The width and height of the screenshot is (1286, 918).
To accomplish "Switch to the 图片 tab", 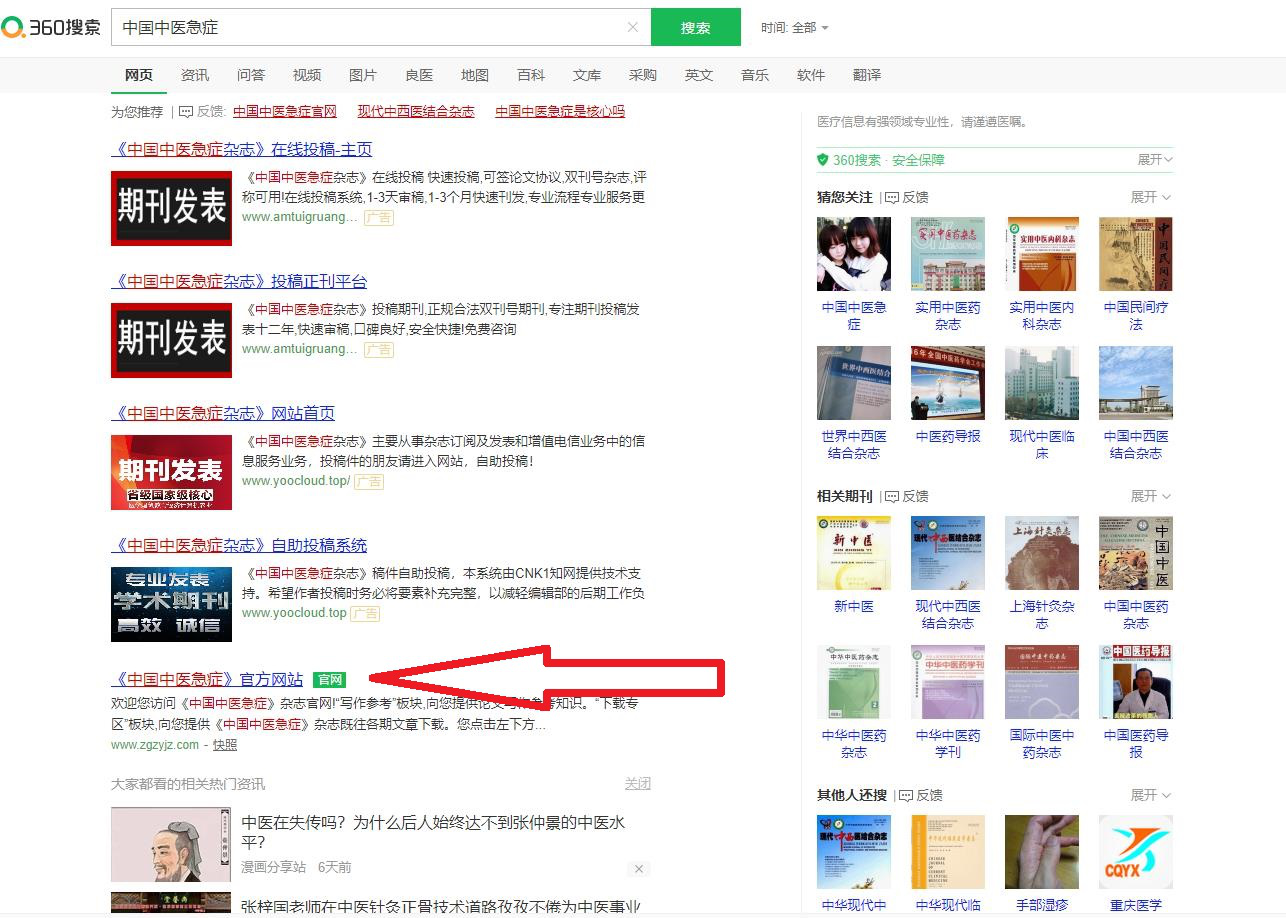I will point(363,75).
